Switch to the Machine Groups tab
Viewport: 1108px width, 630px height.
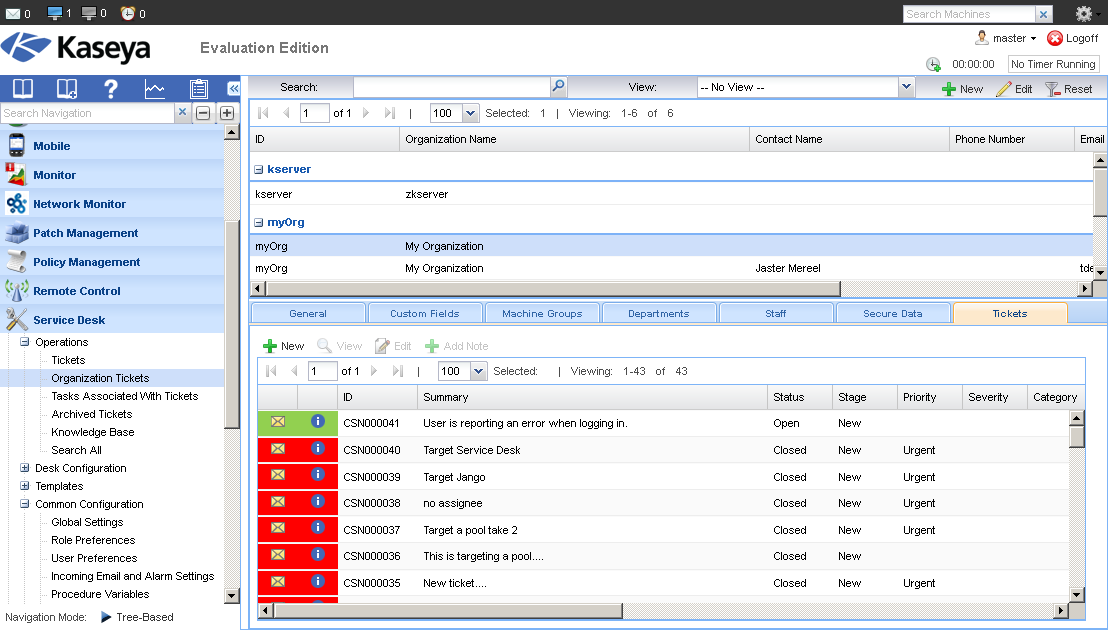point(542,313)
